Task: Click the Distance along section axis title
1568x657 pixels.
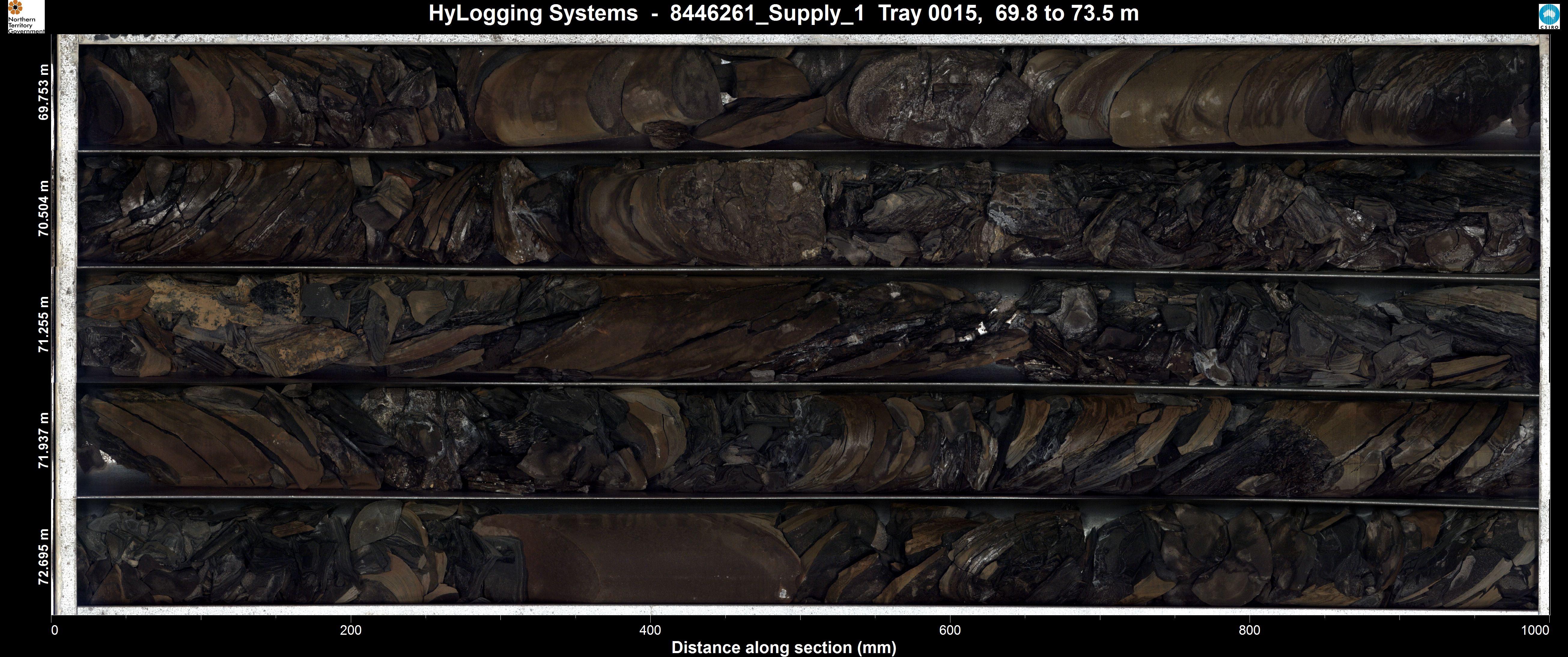Action: (x=783, y=647)
